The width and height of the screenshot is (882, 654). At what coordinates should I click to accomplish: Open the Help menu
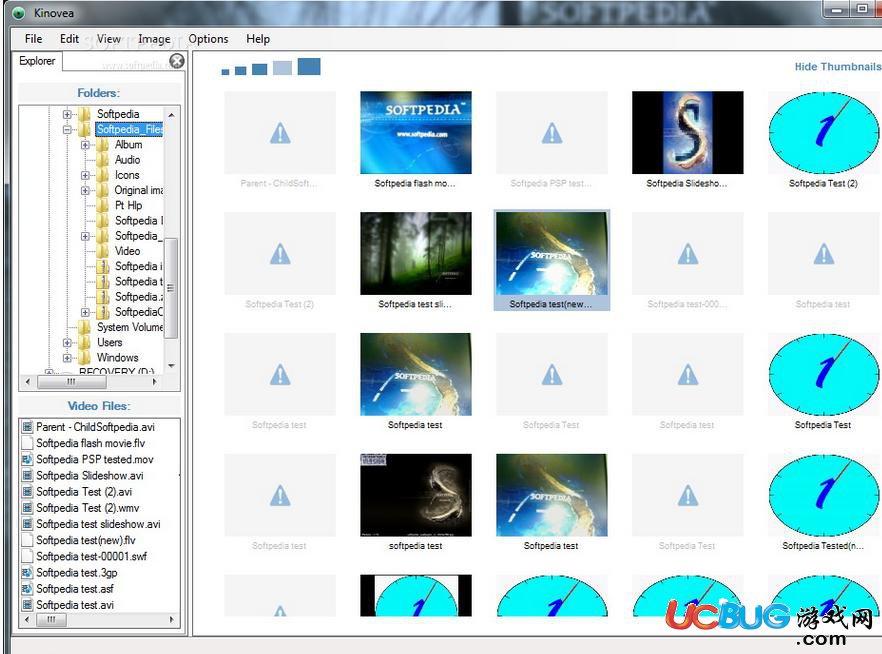(x=258, y=39)
